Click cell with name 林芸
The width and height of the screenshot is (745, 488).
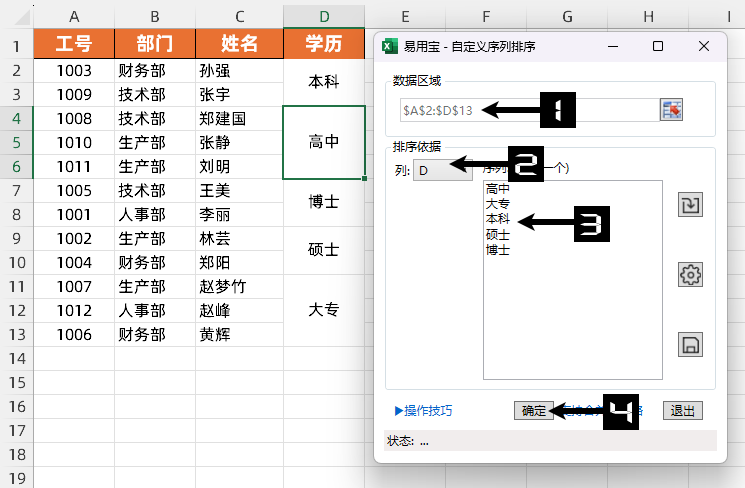click(x=239, y=239)
